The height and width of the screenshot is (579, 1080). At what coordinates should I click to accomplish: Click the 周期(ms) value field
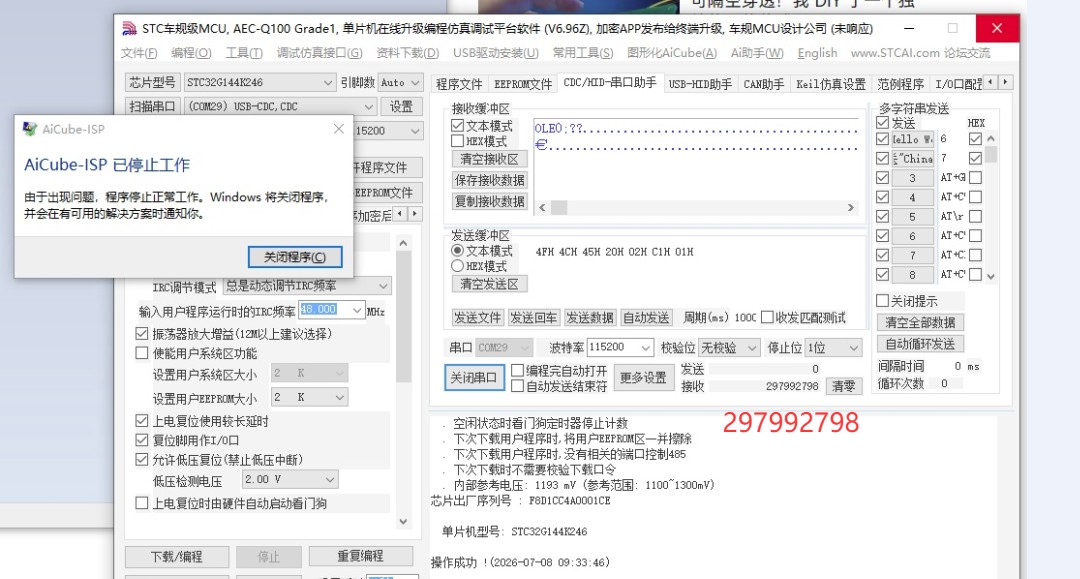[x=745, y=317]
